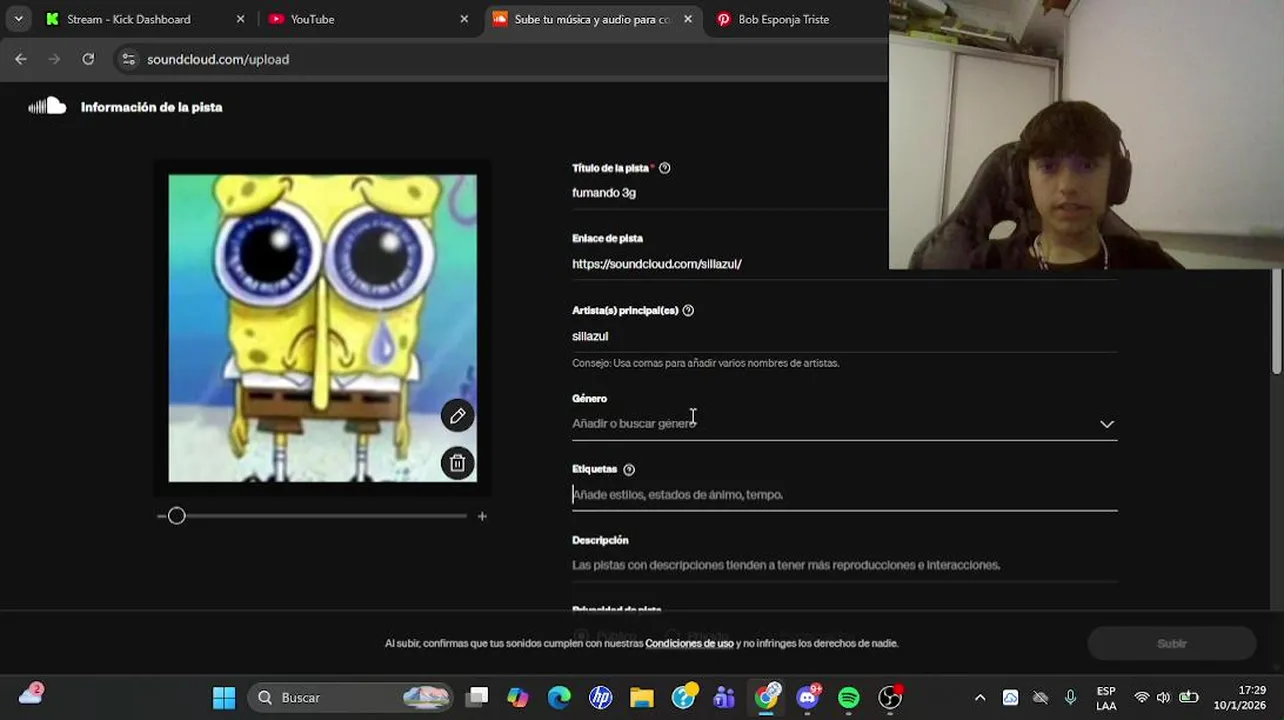The width and height of the screenshot is (1284, 720).
Task: Click the battery icon in tray
Action: point(1188,697)
